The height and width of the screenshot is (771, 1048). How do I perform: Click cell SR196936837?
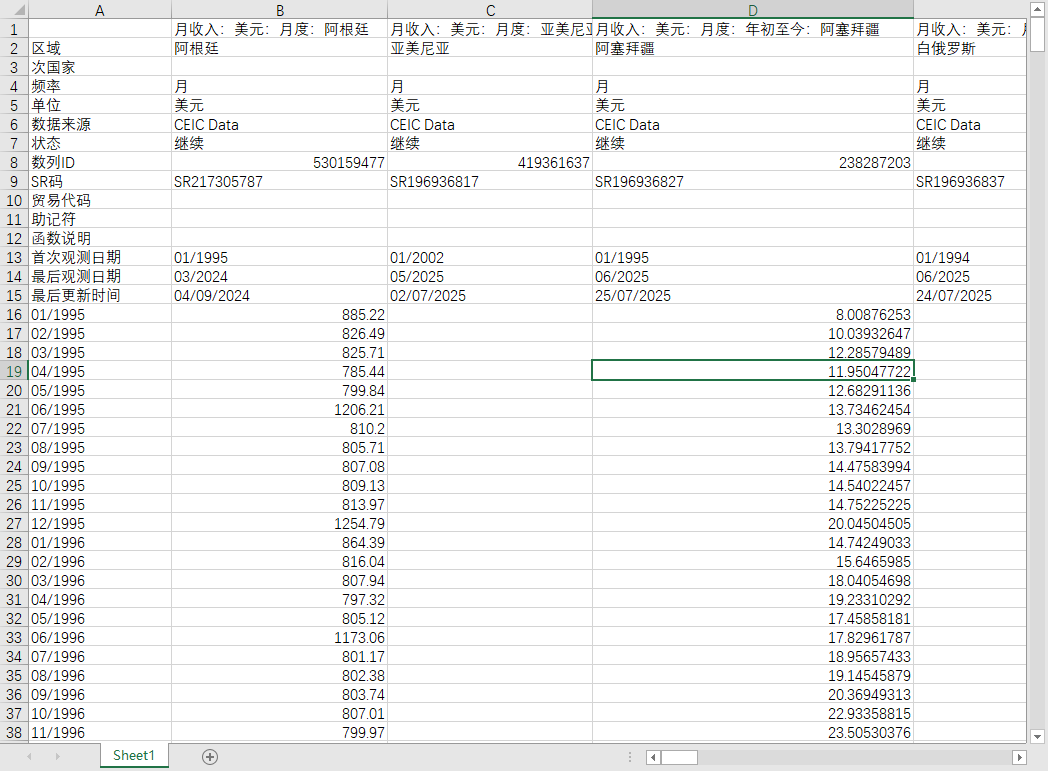[x=970, y=181]
